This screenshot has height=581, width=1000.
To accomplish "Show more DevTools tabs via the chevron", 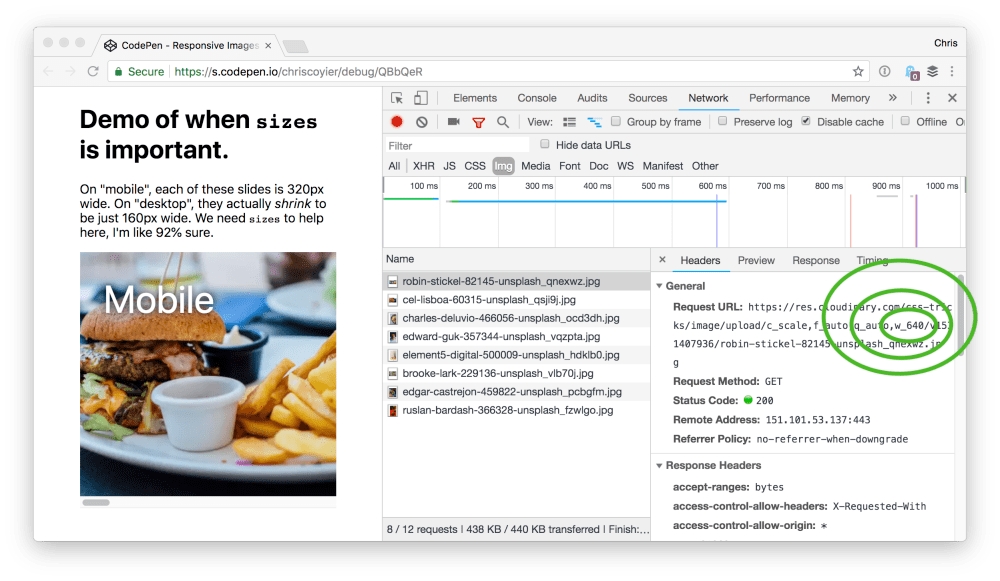I will (x=892, y=98).
